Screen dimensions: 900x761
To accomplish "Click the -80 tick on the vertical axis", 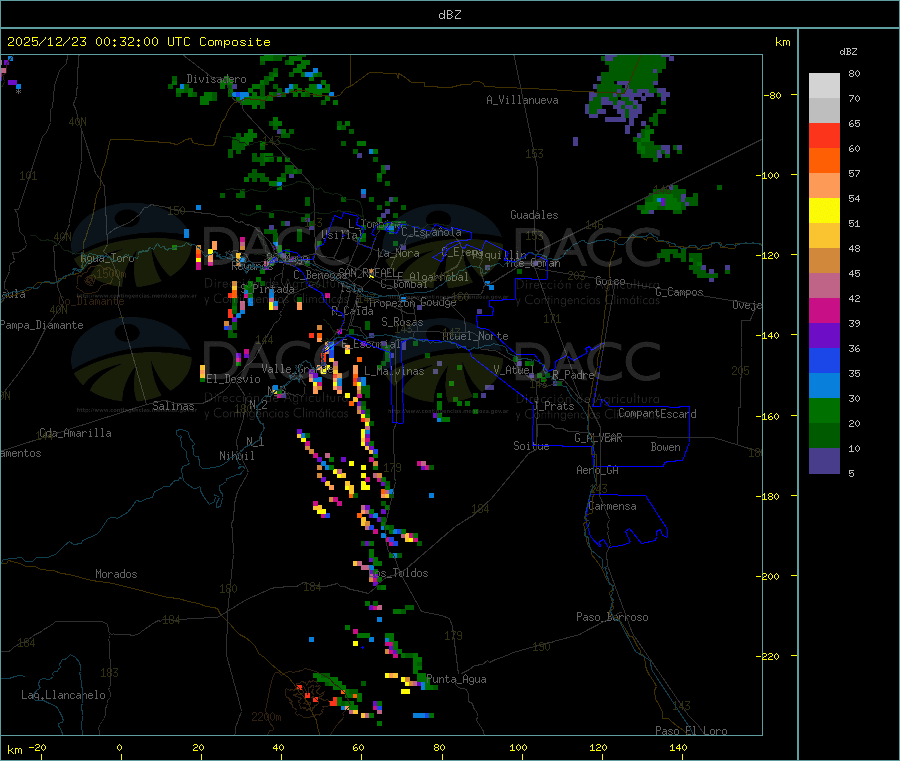I will pyautogui.click(x=771, y=95).
